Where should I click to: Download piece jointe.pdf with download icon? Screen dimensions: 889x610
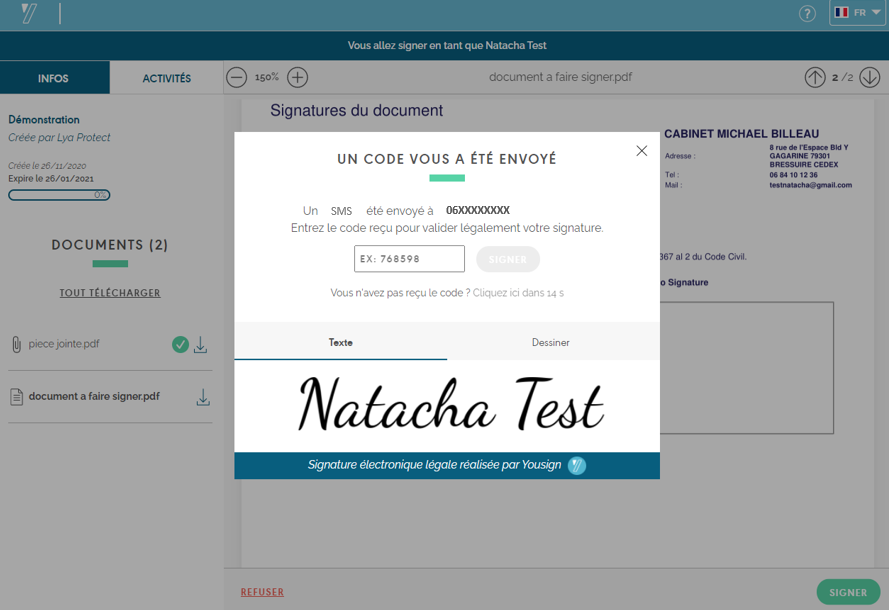201,345
